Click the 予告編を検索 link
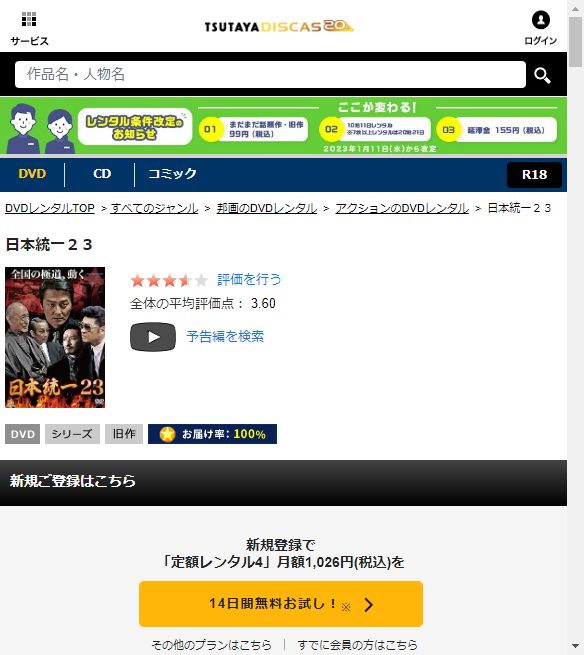 [225, 336]
